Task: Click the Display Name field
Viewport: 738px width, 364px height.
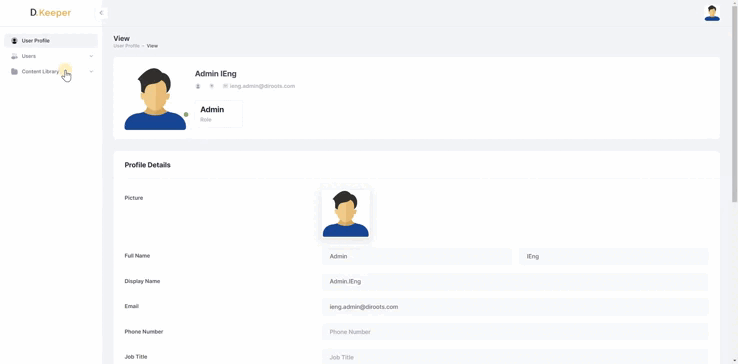Action: (x=515, y=282)
